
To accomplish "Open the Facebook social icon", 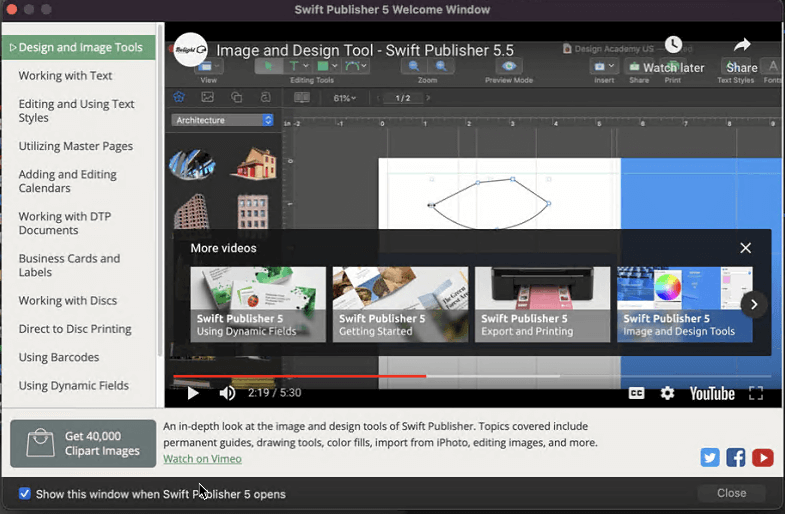I will pos(736,457).
